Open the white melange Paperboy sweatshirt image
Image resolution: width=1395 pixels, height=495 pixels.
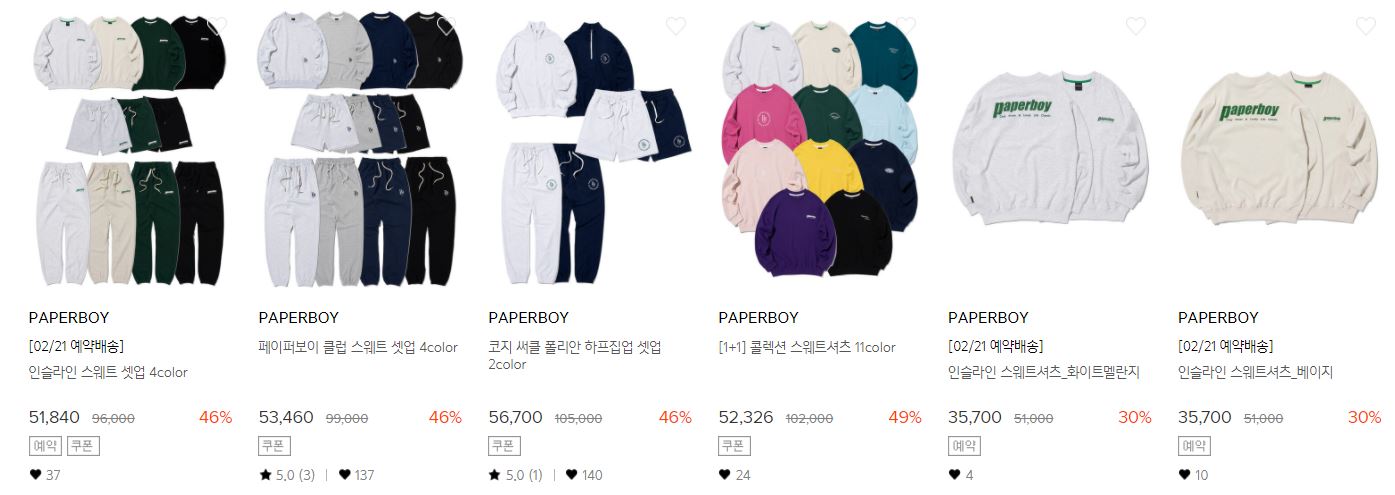pos(1050,150)
